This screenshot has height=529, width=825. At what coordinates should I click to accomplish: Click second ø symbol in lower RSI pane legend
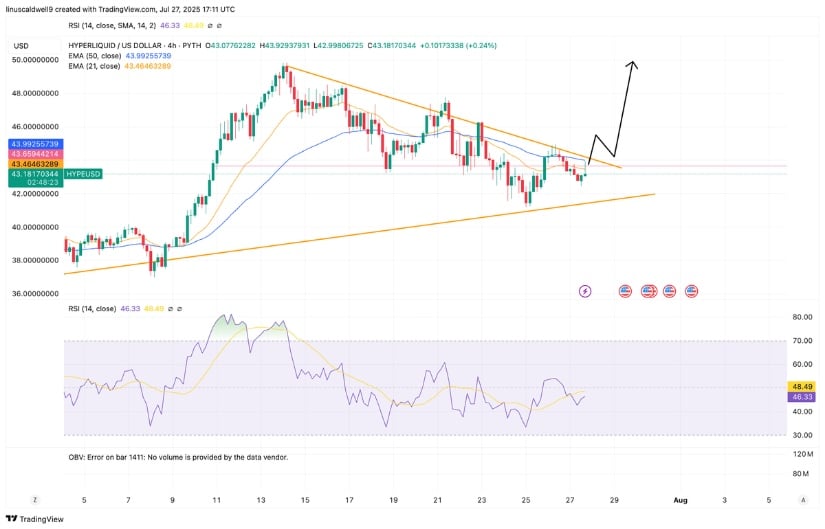click(x=179, y=309)
